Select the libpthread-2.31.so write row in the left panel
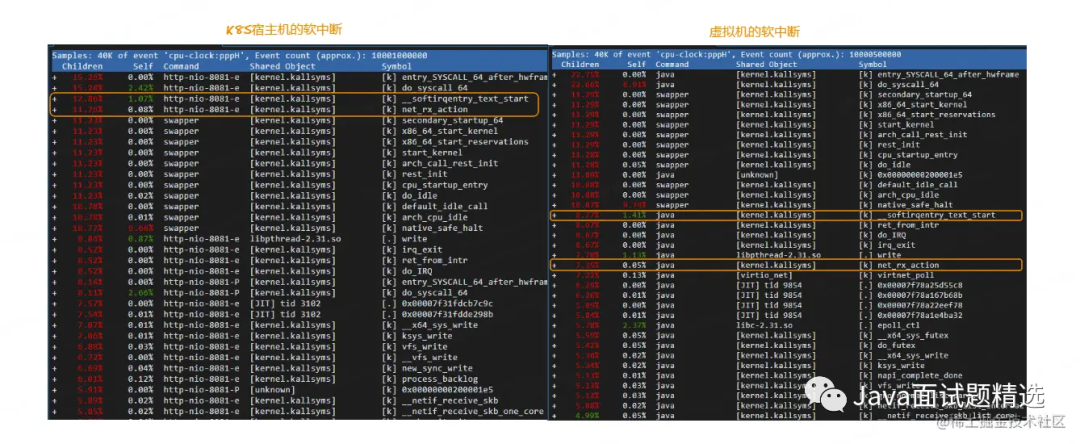Viewport: 1080px width, 444px height. pyautogui.click(x=300, y=239)
